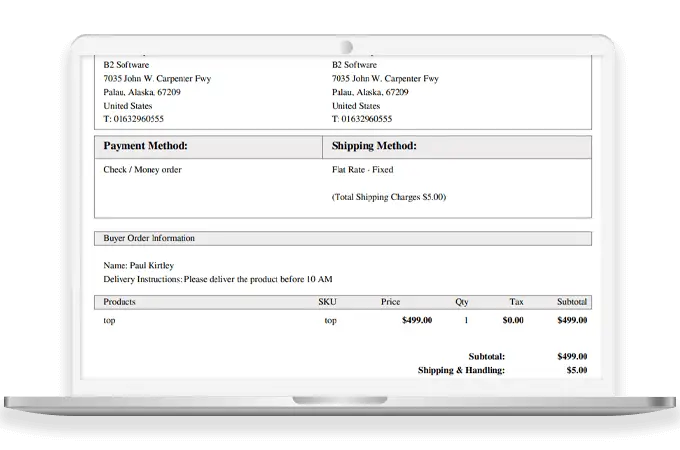Select phone 'T: 01632960555' in right address

tap(362, 119)
